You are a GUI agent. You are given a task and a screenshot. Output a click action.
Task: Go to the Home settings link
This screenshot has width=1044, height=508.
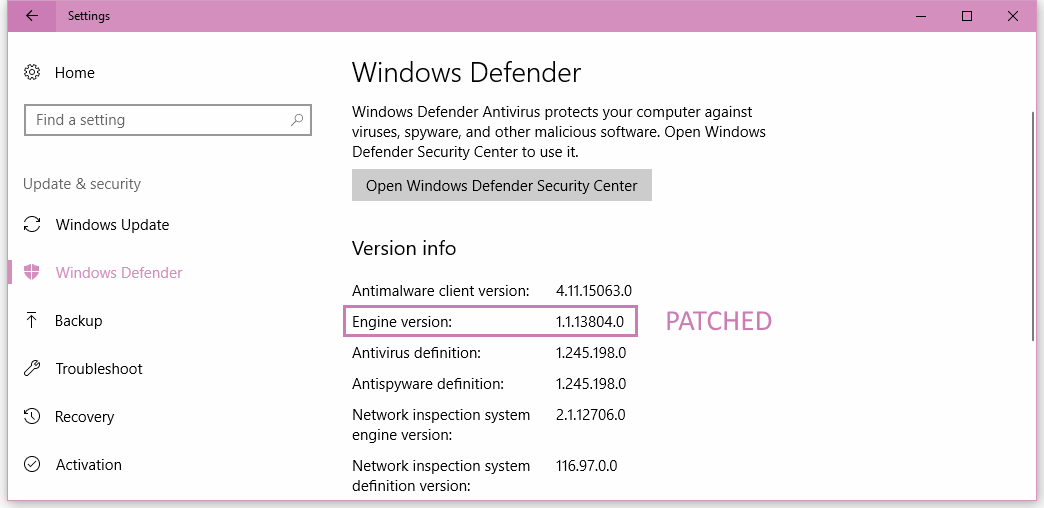click(75, 73)
